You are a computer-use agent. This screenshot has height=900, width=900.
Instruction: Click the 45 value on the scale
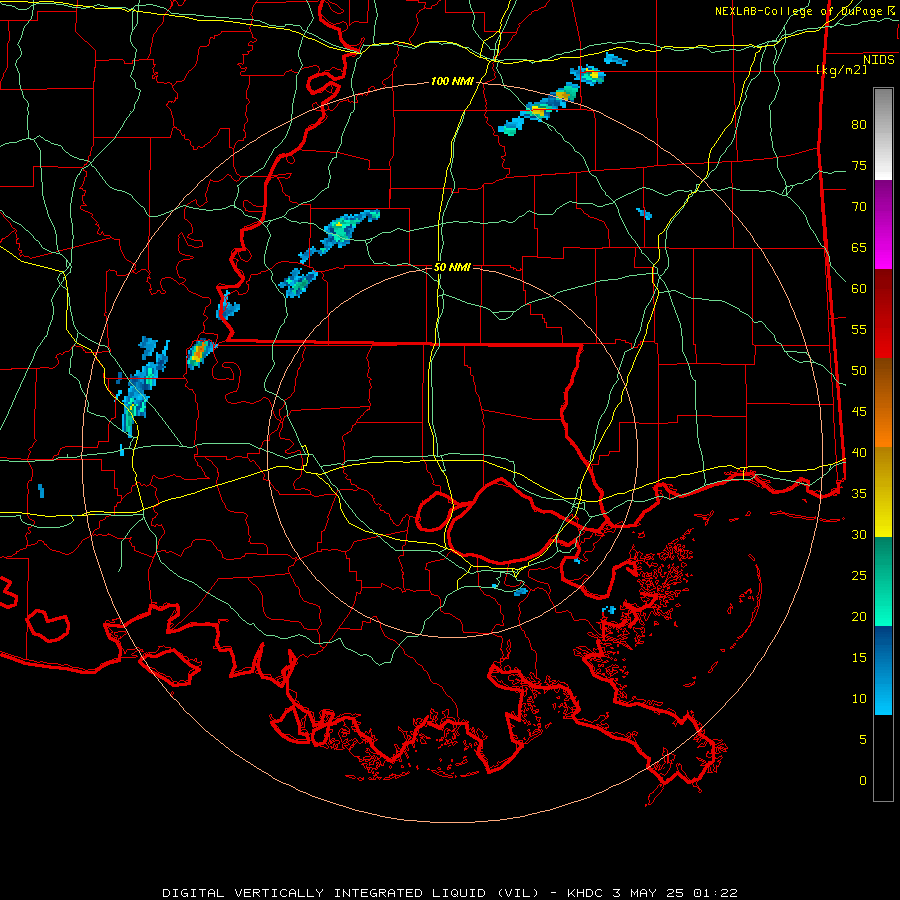pos(859,412)
